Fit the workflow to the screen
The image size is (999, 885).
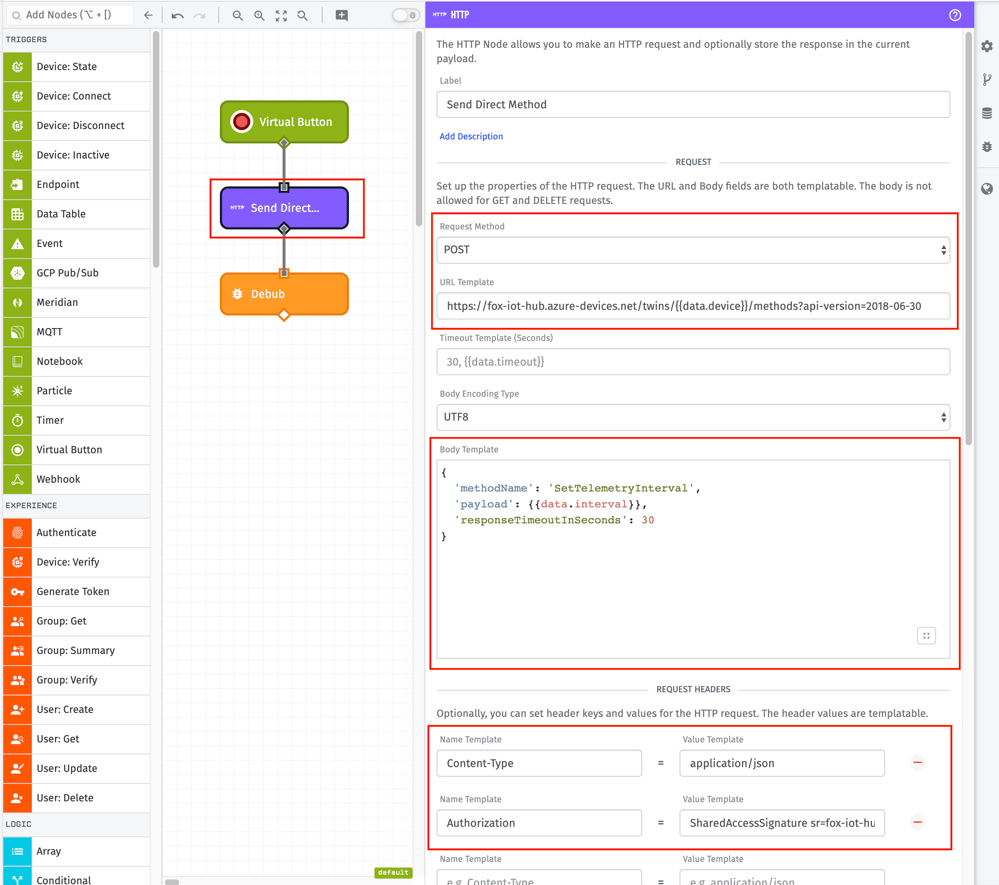(x=281, y=16)
